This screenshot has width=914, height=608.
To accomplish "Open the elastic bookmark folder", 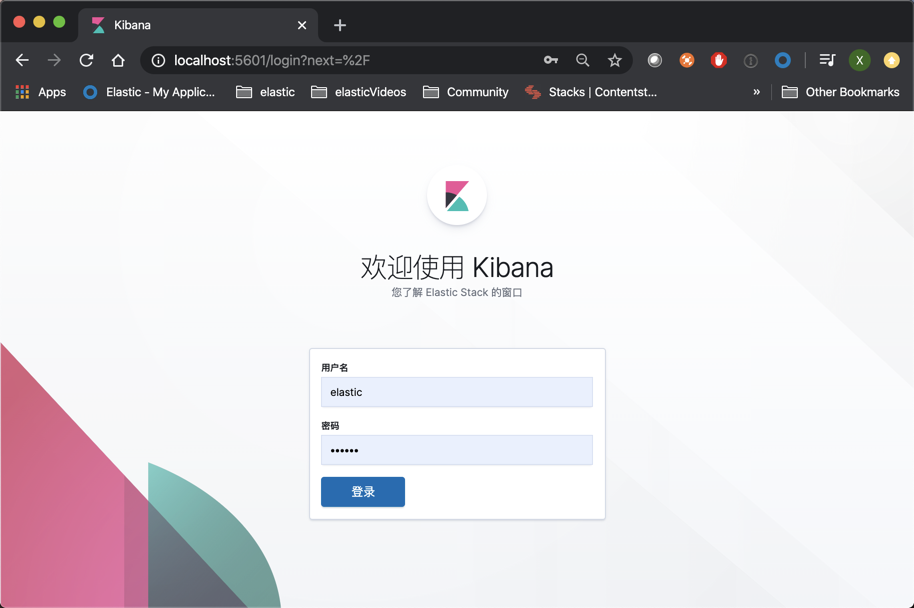I will [x=265, y=92].
